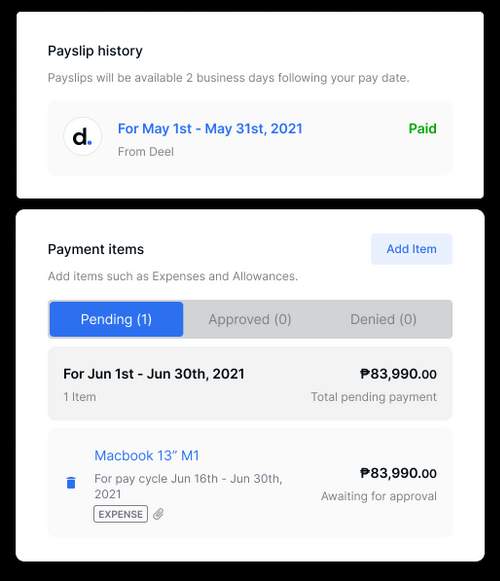This screenshot has height=581, width=500.
Task: Click the ₱83,990.00 total pending amount
Action: coord(398,374)
